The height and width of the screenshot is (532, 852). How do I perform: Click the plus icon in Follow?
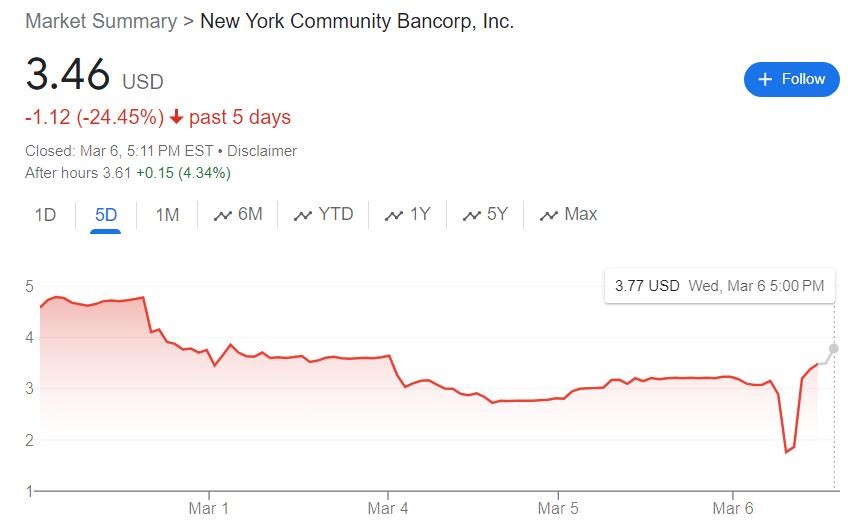pos(766,79)
